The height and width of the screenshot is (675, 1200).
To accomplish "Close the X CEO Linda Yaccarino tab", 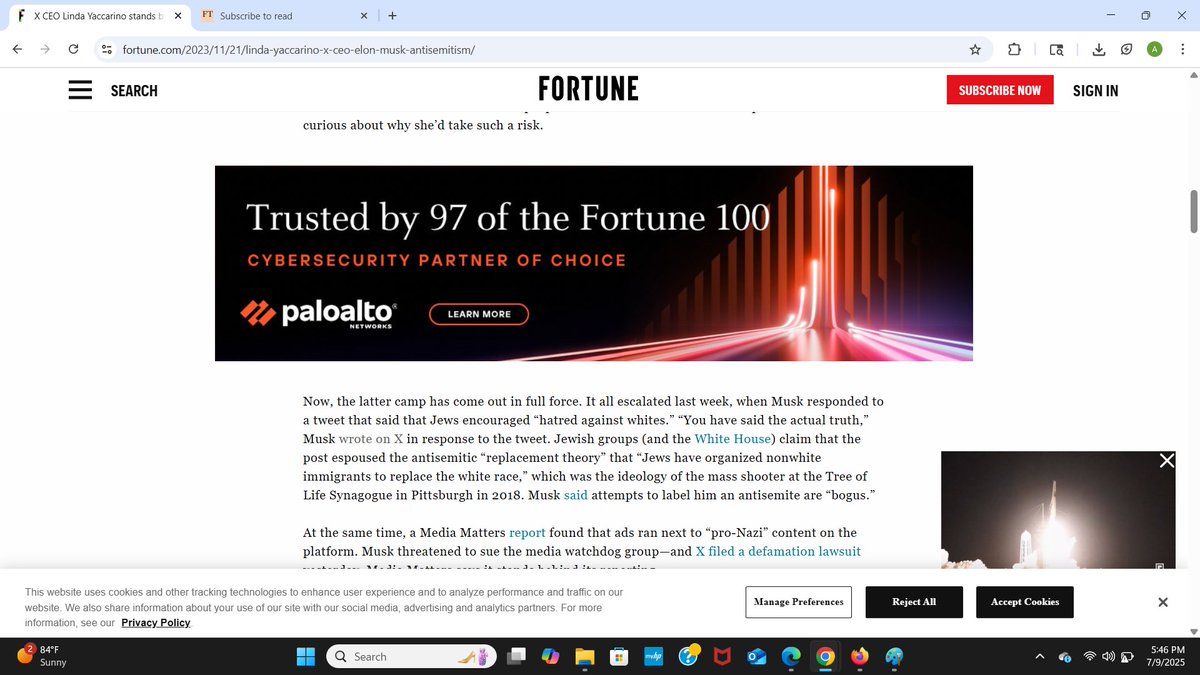I will (178, 16).
